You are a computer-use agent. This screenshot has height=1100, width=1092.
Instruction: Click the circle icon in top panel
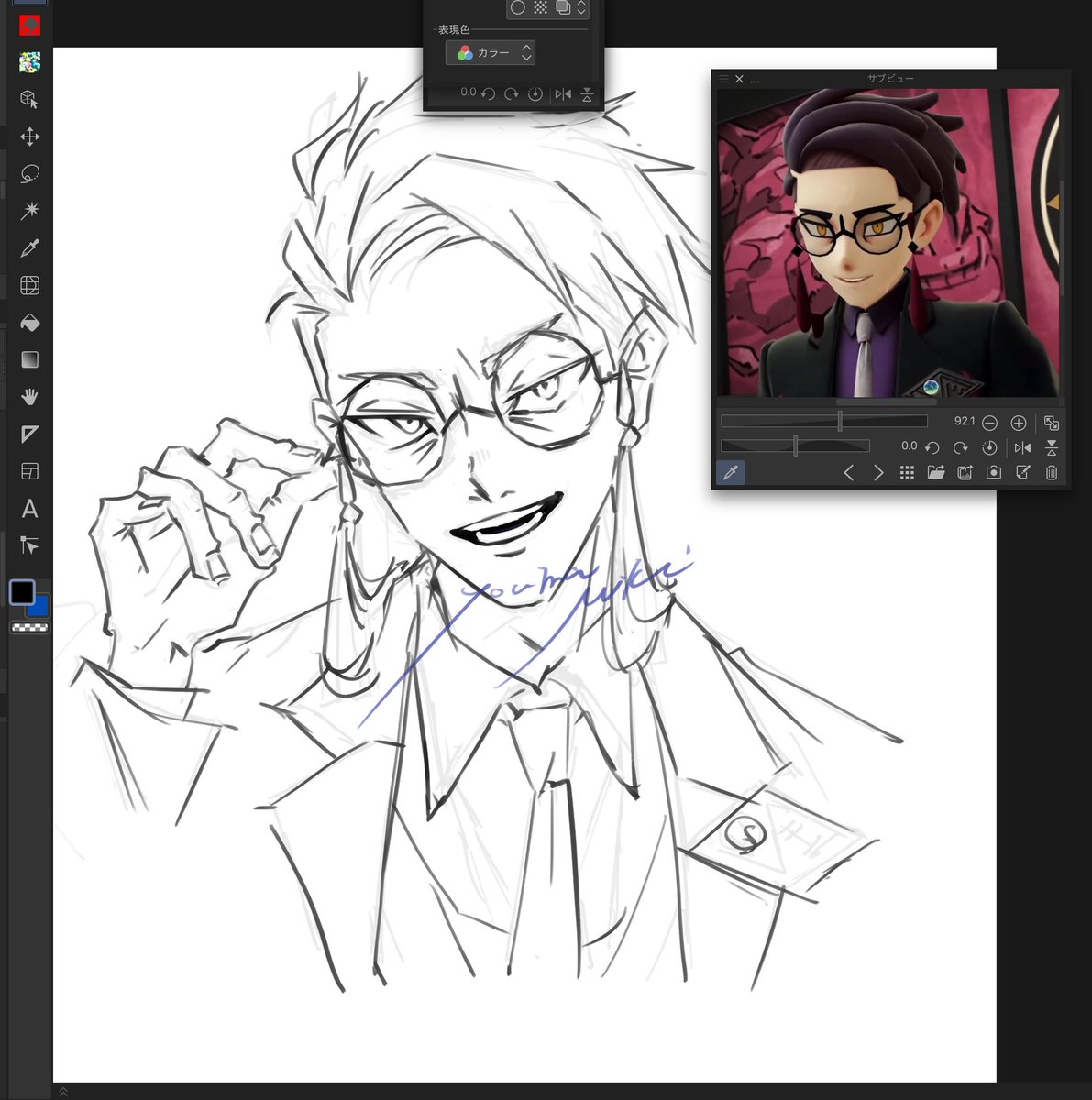click(517, 8)
